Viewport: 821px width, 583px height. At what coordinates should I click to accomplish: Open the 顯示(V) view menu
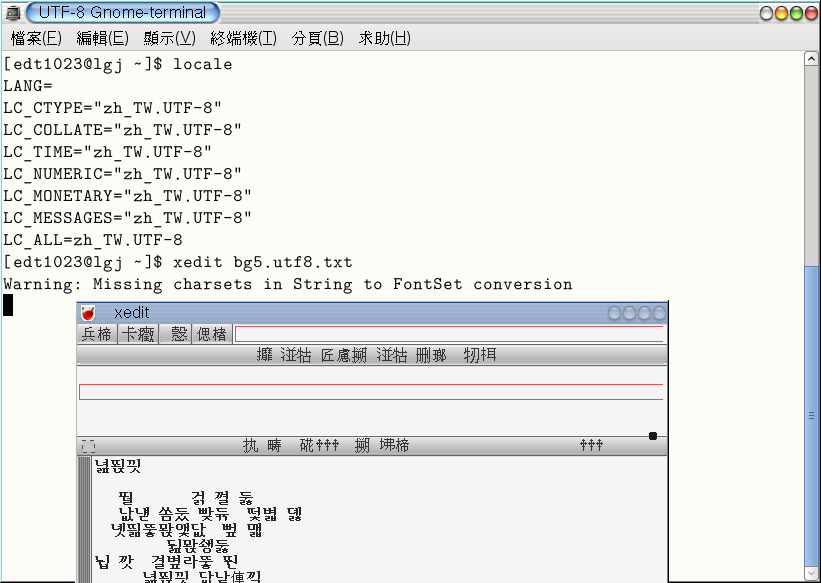tap(170, 38)
